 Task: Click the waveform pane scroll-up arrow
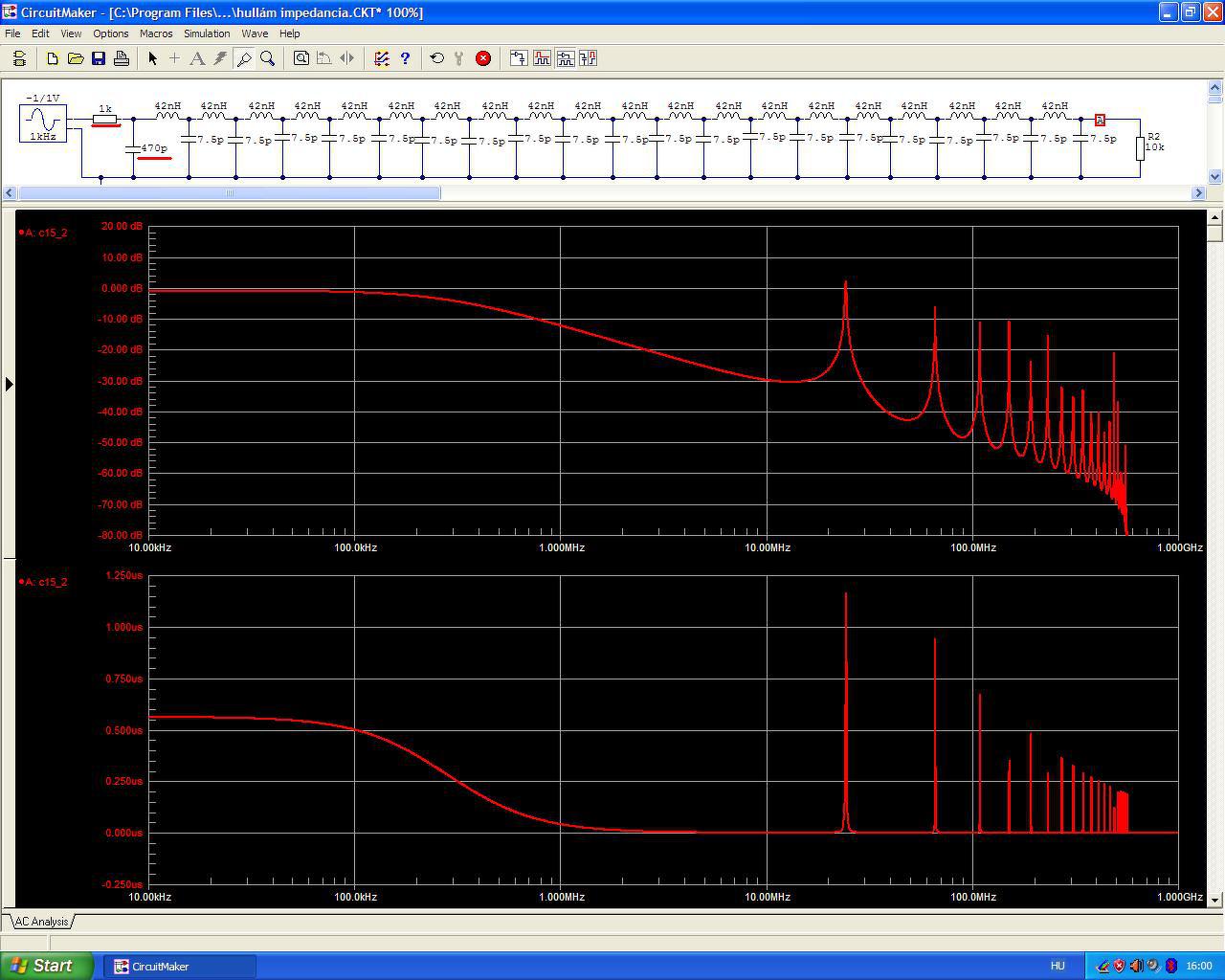(1215, 216)
